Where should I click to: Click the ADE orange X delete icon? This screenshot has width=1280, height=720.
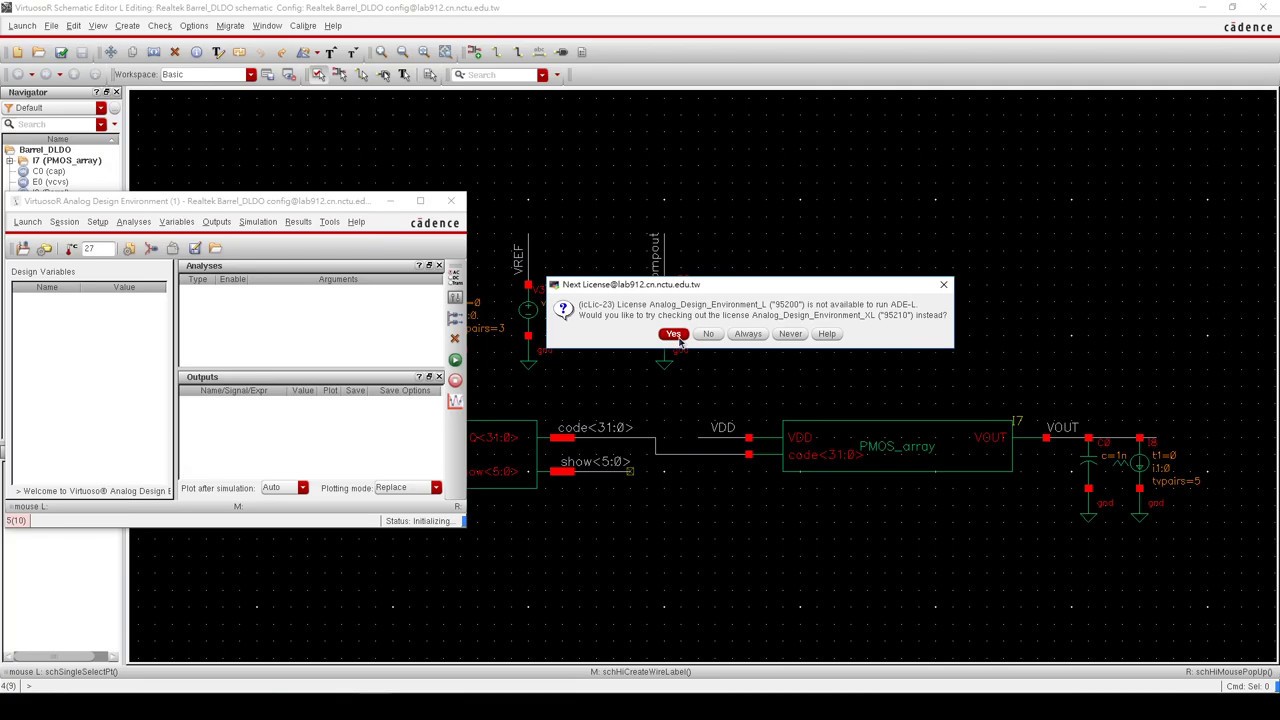455,339
